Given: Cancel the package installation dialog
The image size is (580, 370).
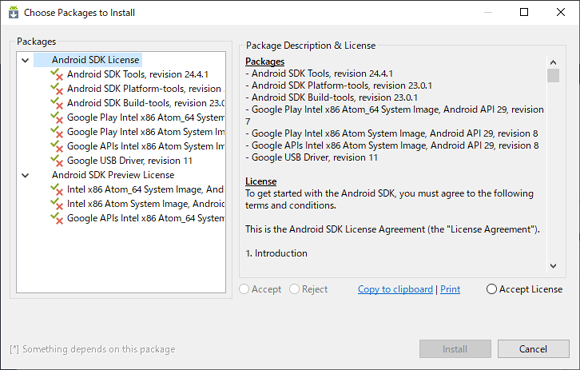Looking at the screenshot, I should (533, 349).
